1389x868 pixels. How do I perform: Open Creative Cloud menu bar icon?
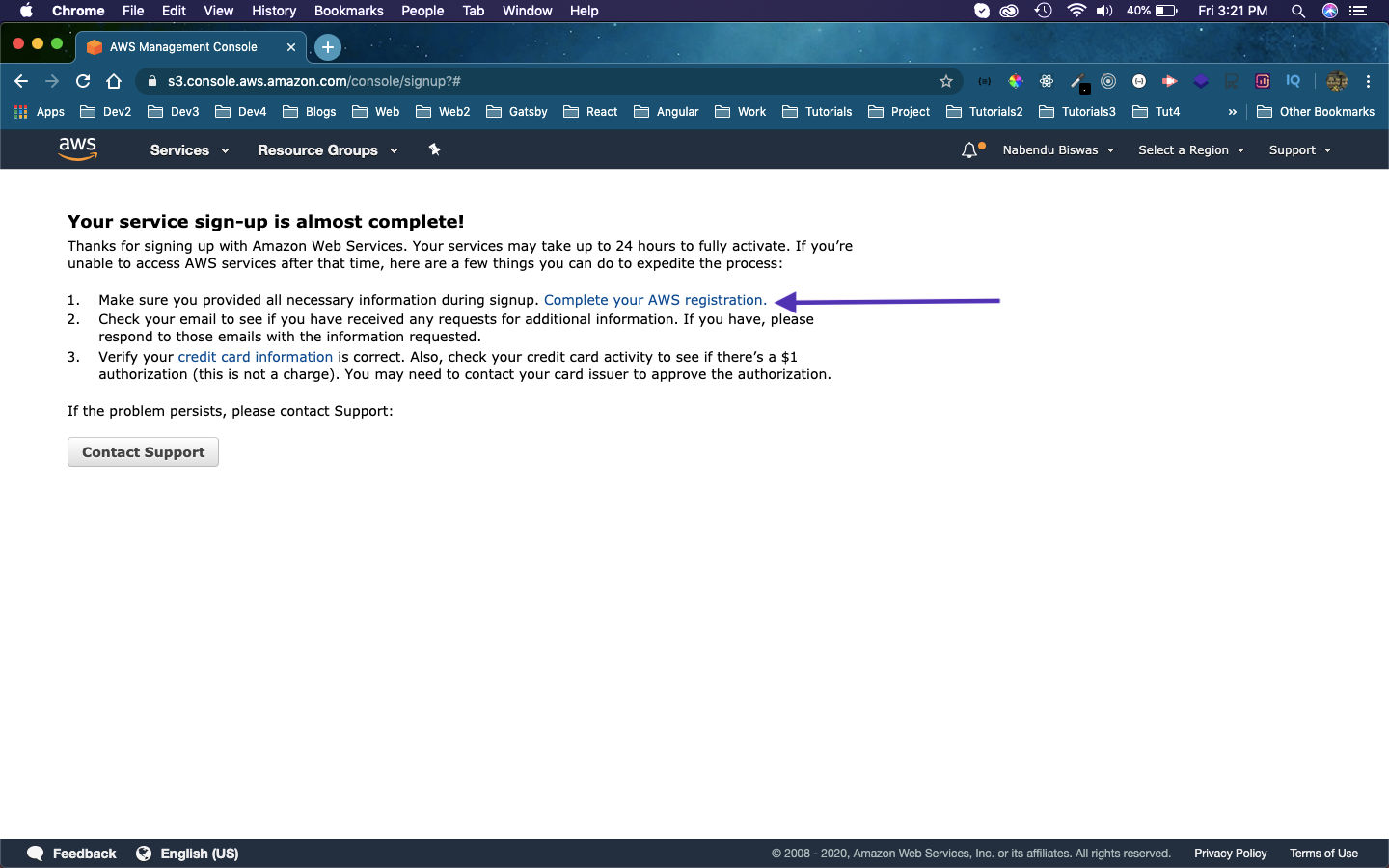point(1009,11)
